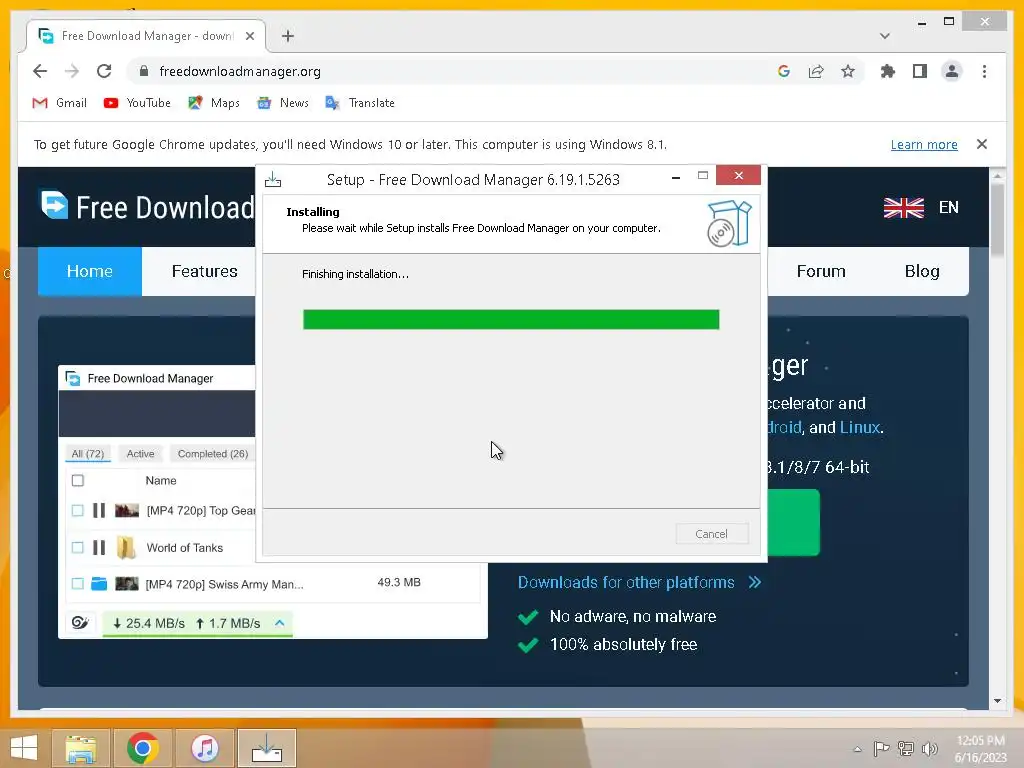Tick checkbox for Top Gear row
Viewport: 1024px width, 768px height.
click(78, 510)
